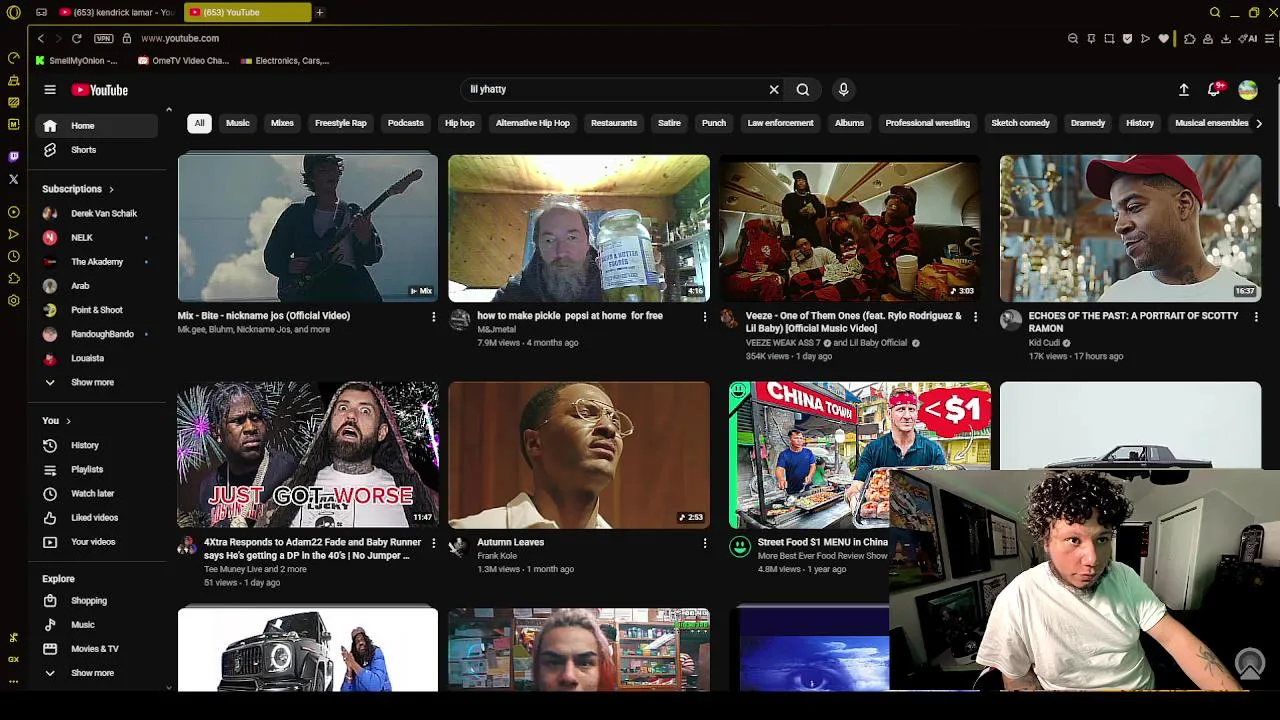Open options for Veeze video

[x=975, y=317]
